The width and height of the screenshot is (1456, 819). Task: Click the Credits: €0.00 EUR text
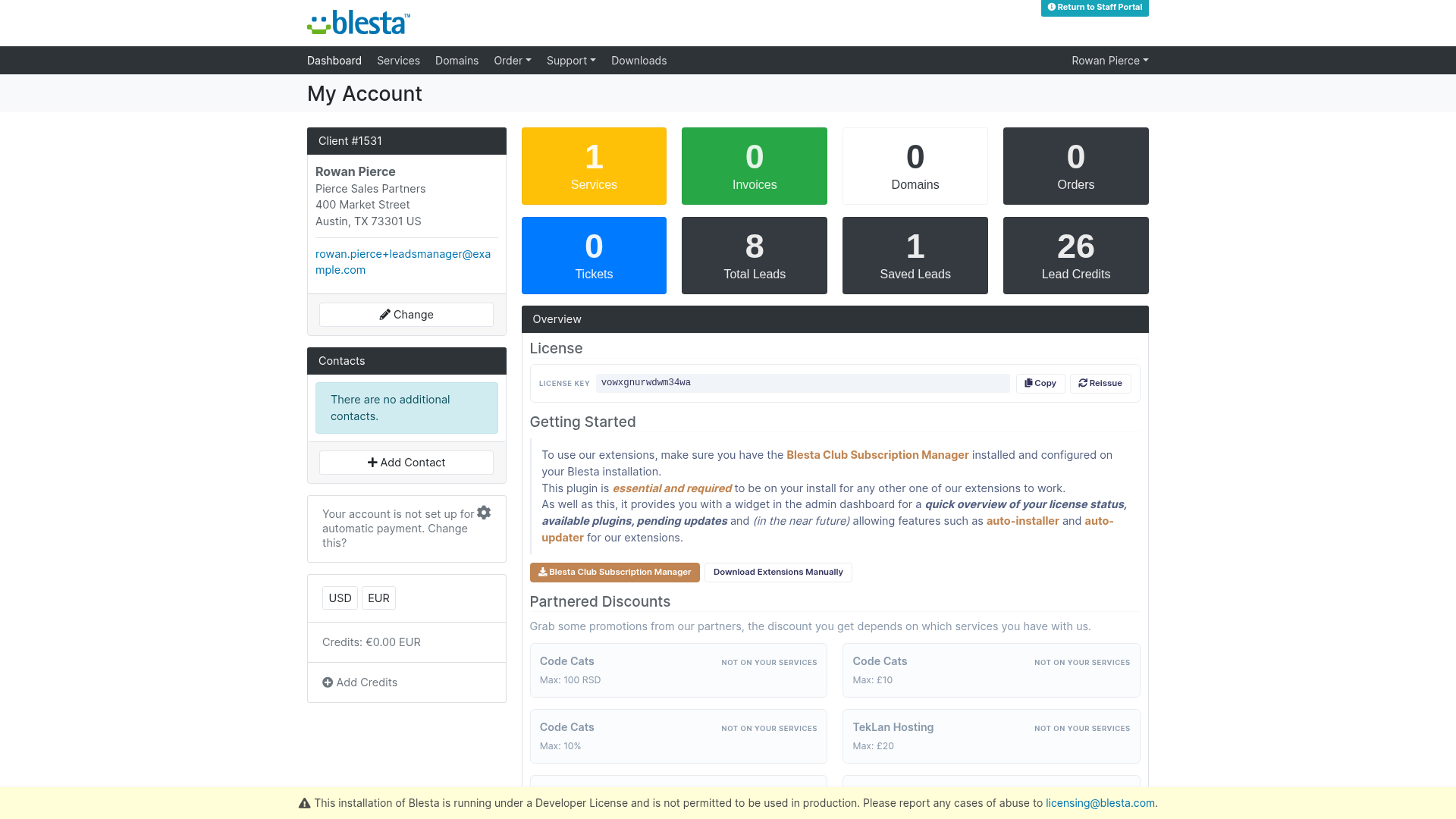(x=372, y=642)
